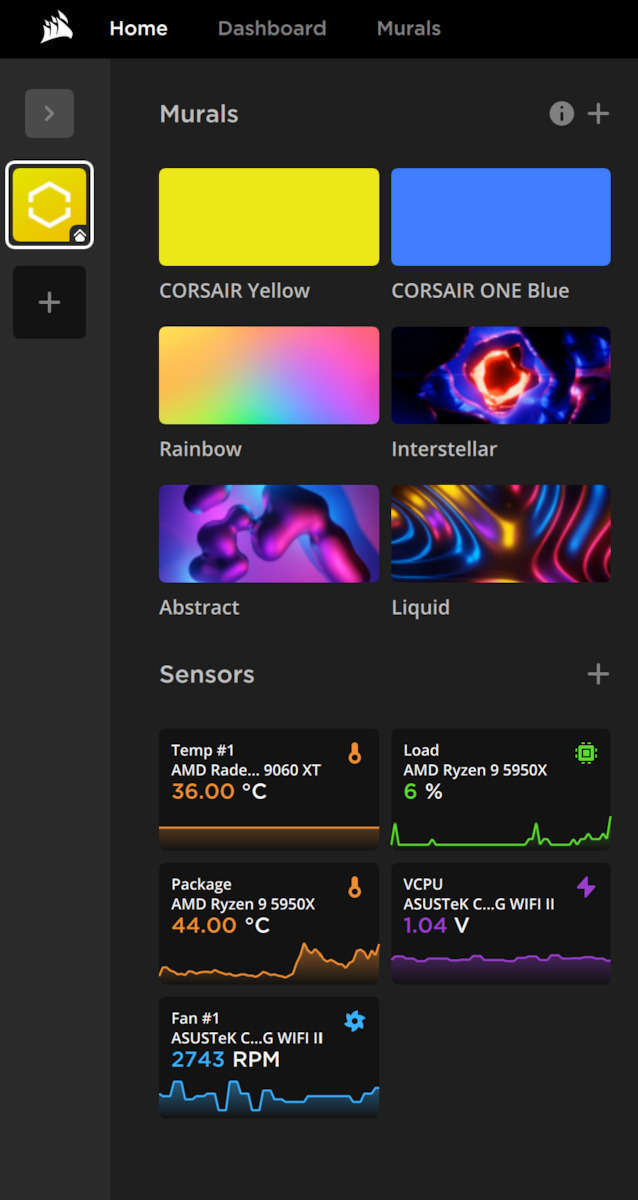638x1200 pixels.
Task: Click the fan gear icon on Fan #1
Action: tap(354, 1021)
